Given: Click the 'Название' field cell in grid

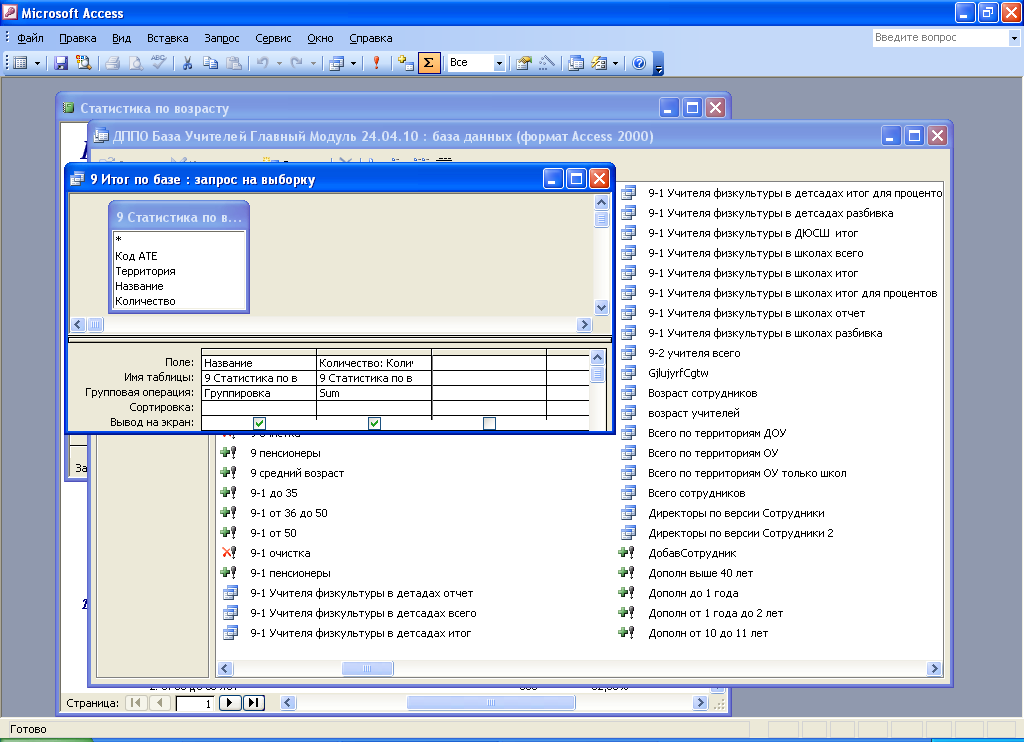Looking at the screenshot, I should coord(259,363).
